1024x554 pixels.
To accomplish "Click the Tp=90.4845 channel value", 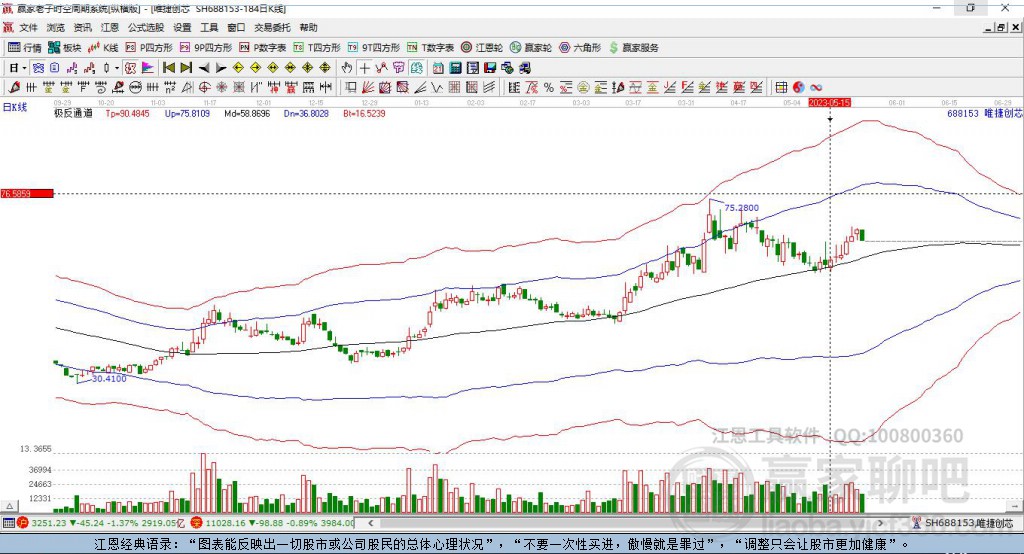I will [127, 114].
